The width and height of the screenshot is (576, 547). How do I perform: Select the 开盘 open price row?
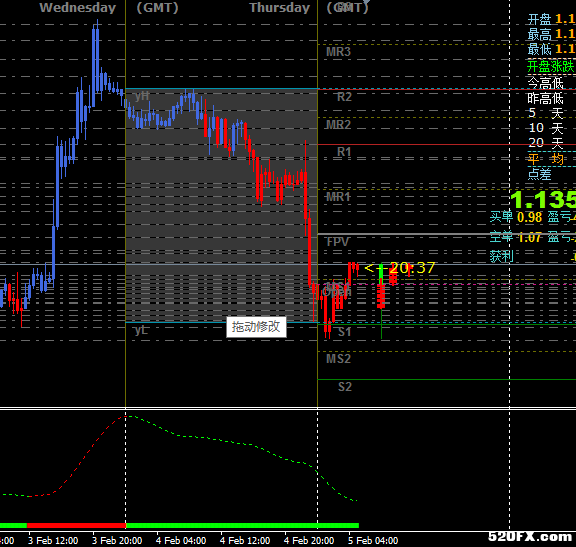click(551, 19)
